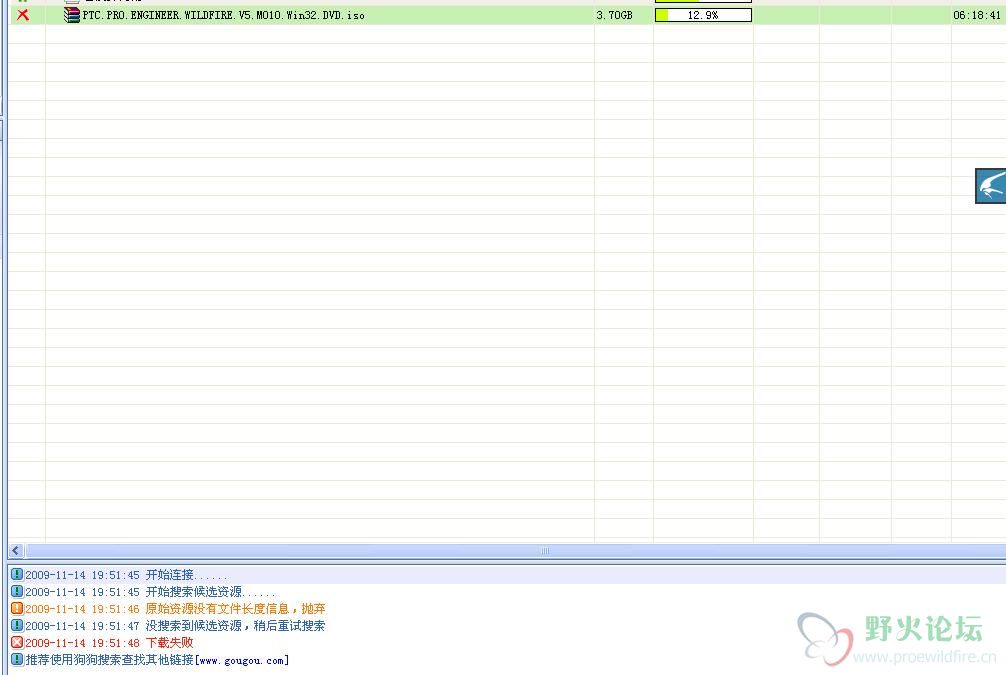The width and height of the screenshot is (1006, 675).
Task: Click the archive file icon beside PTC.PRO.ENGINEER
Action: (72, 15)
